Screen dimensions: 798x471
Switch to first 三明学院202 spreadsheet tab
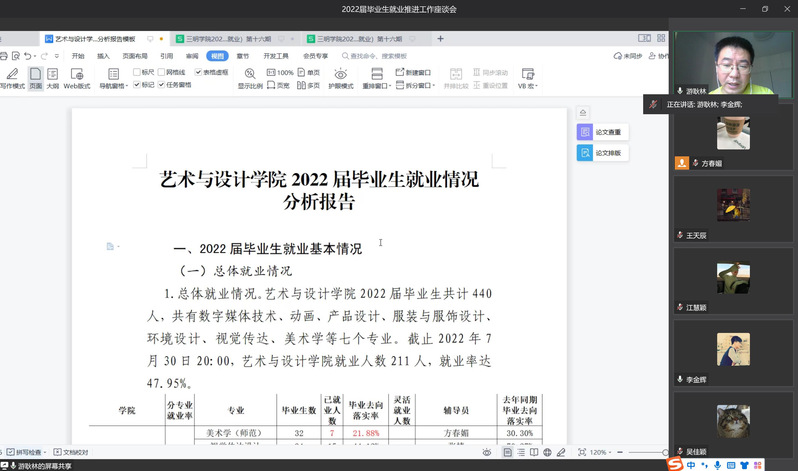(x=236, y=39)
